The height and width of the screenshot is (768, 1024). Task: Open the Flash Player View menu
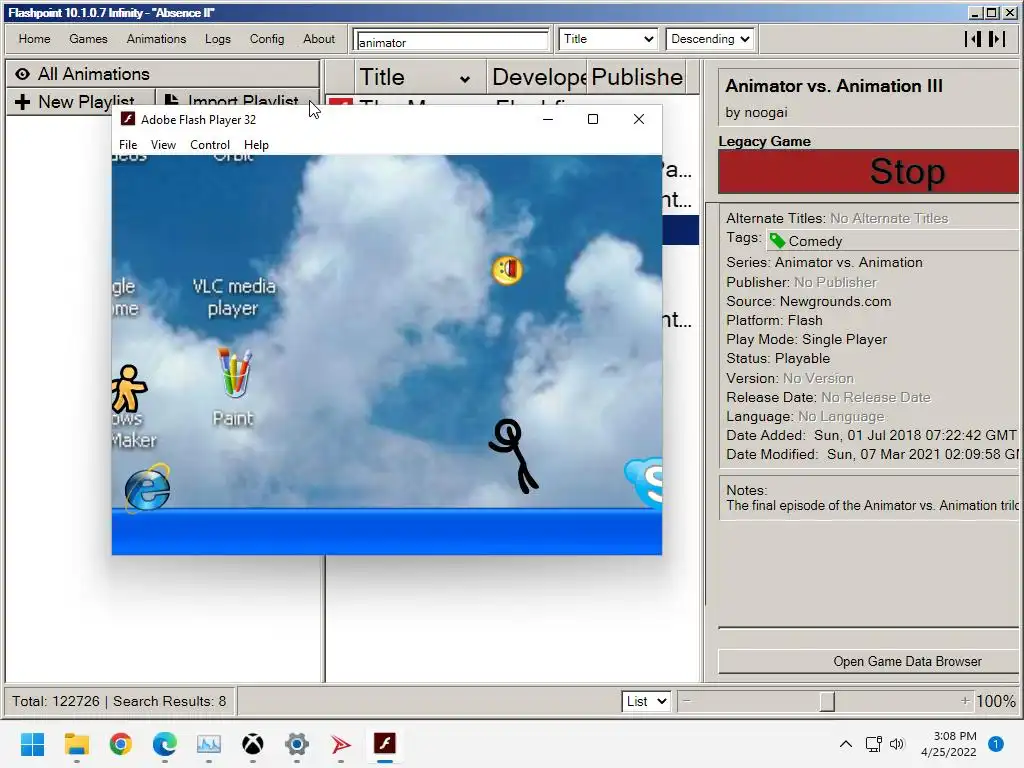[x=163, y=145]
